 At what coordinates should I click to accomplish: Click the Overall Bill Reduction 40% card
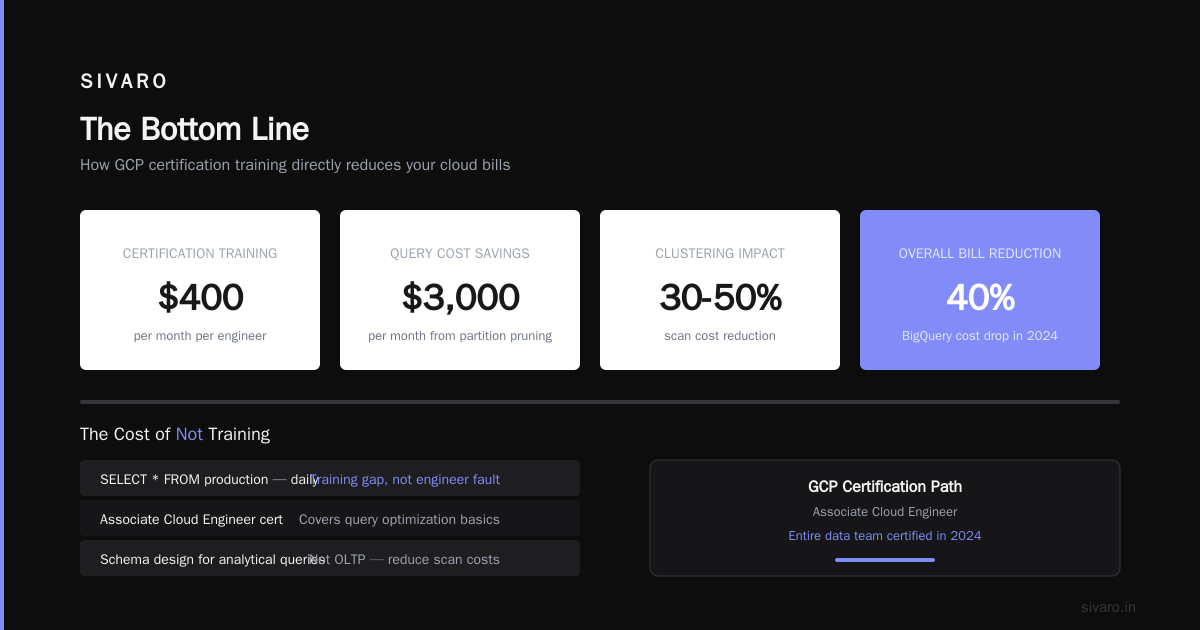[980, 290]
